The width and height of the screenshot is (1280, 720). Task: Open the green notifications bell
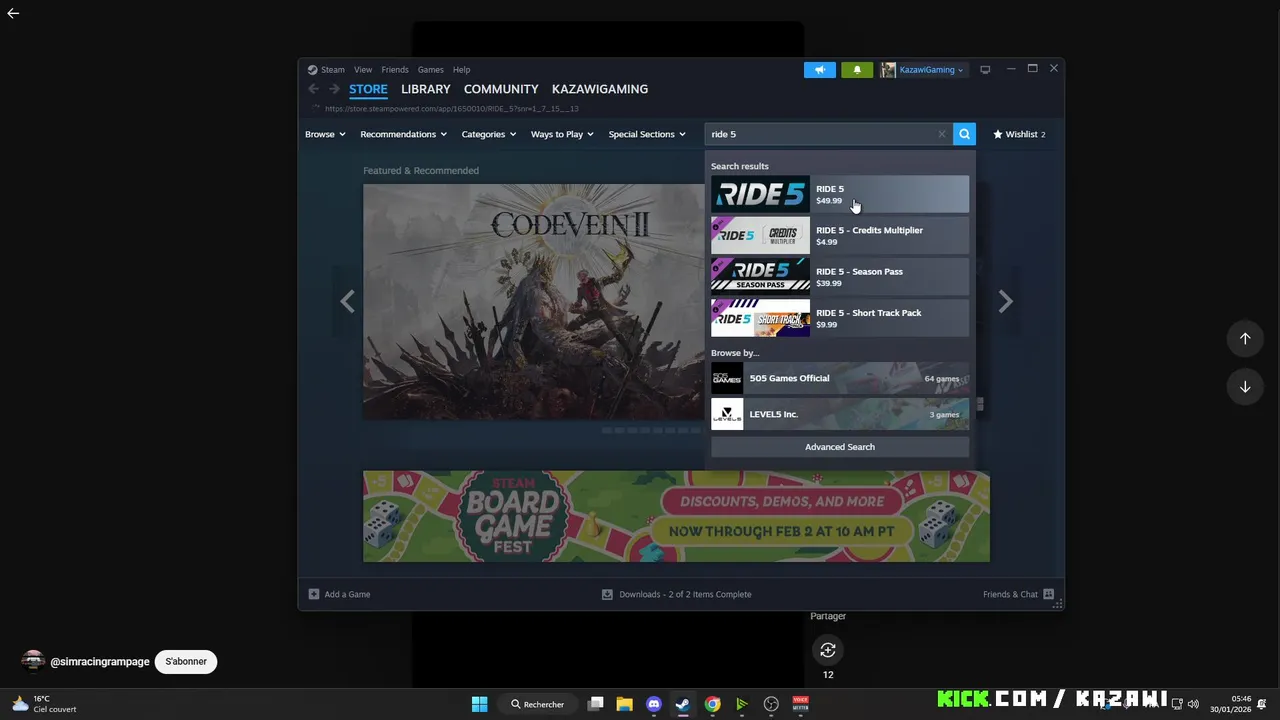[857, 70]
